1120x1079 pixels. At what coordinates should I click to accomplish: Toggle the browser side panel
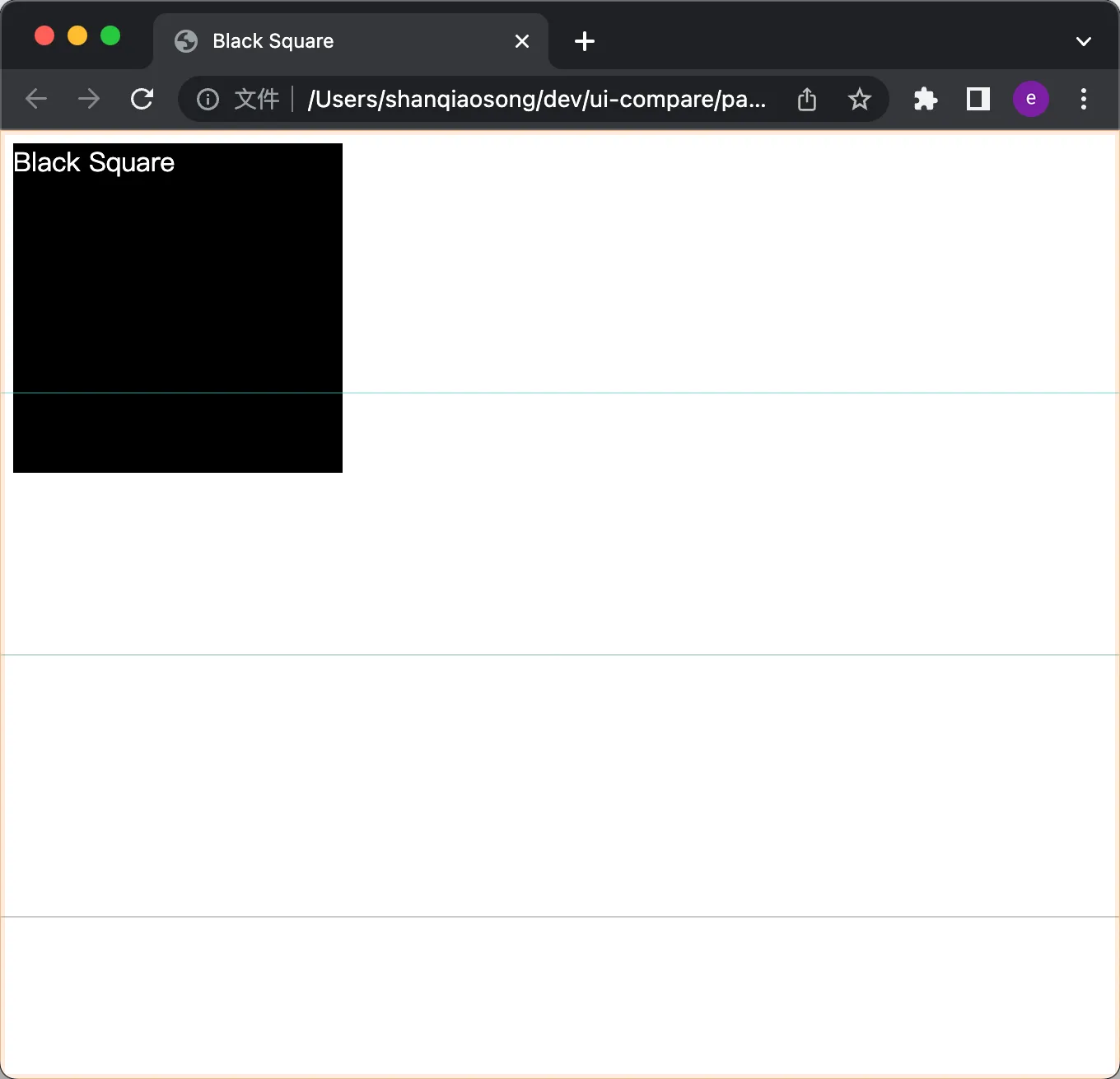click(978, 100)
